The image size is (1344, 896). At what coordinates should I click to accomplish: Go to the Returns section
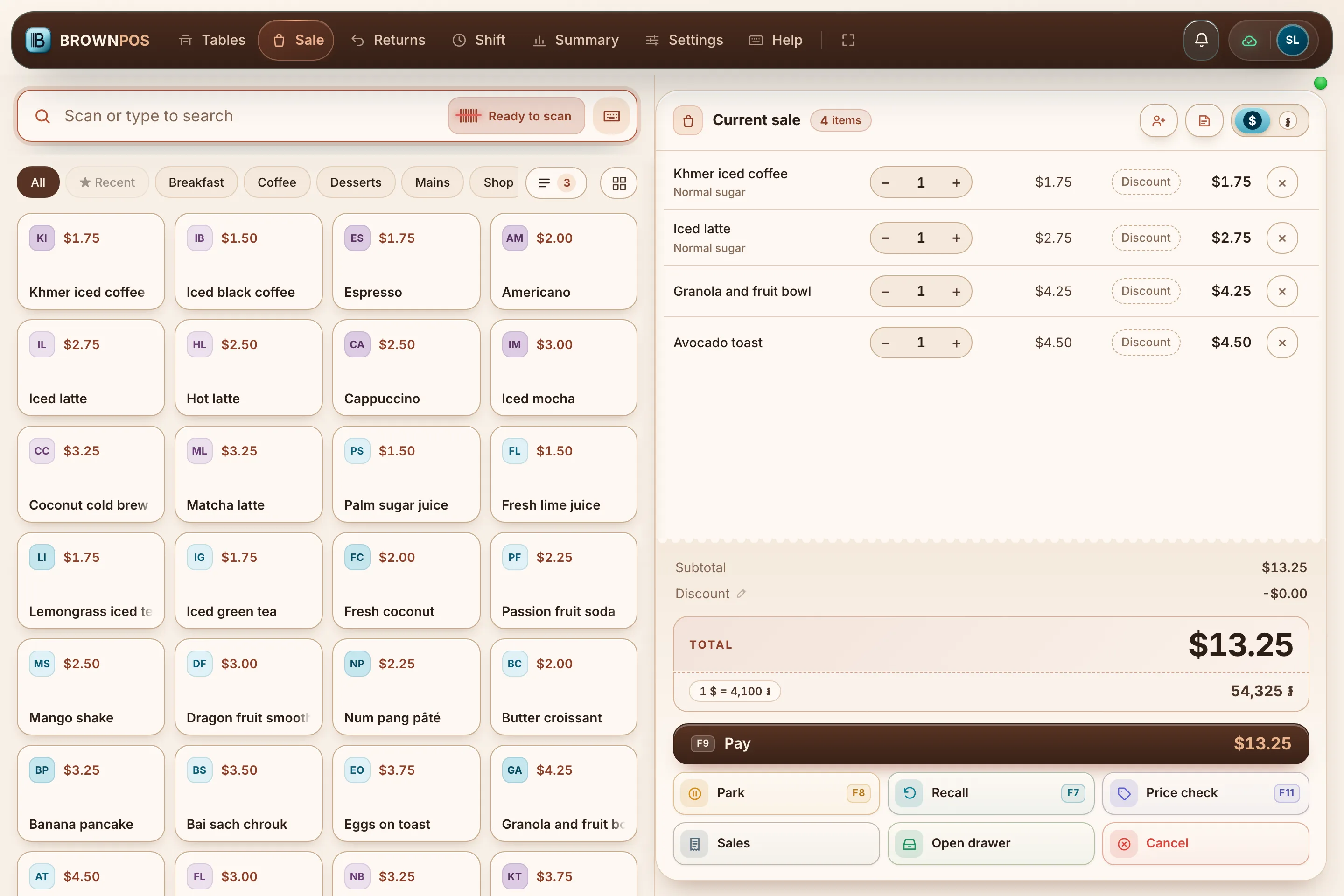(x=389, y=40)
